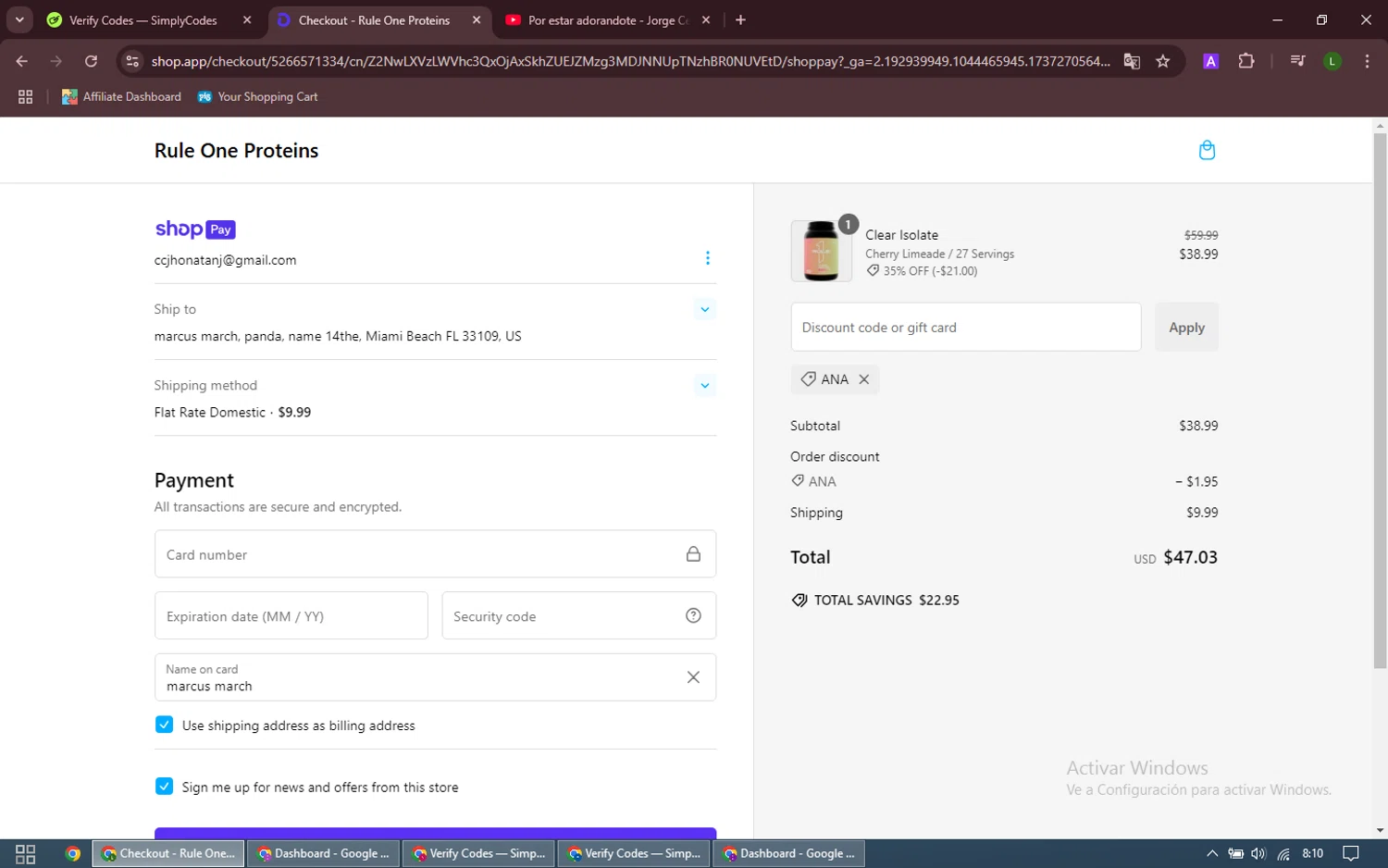Switch to first Dashboard - Google taskbar window
1388x868 pixels.
pos(323,853)
